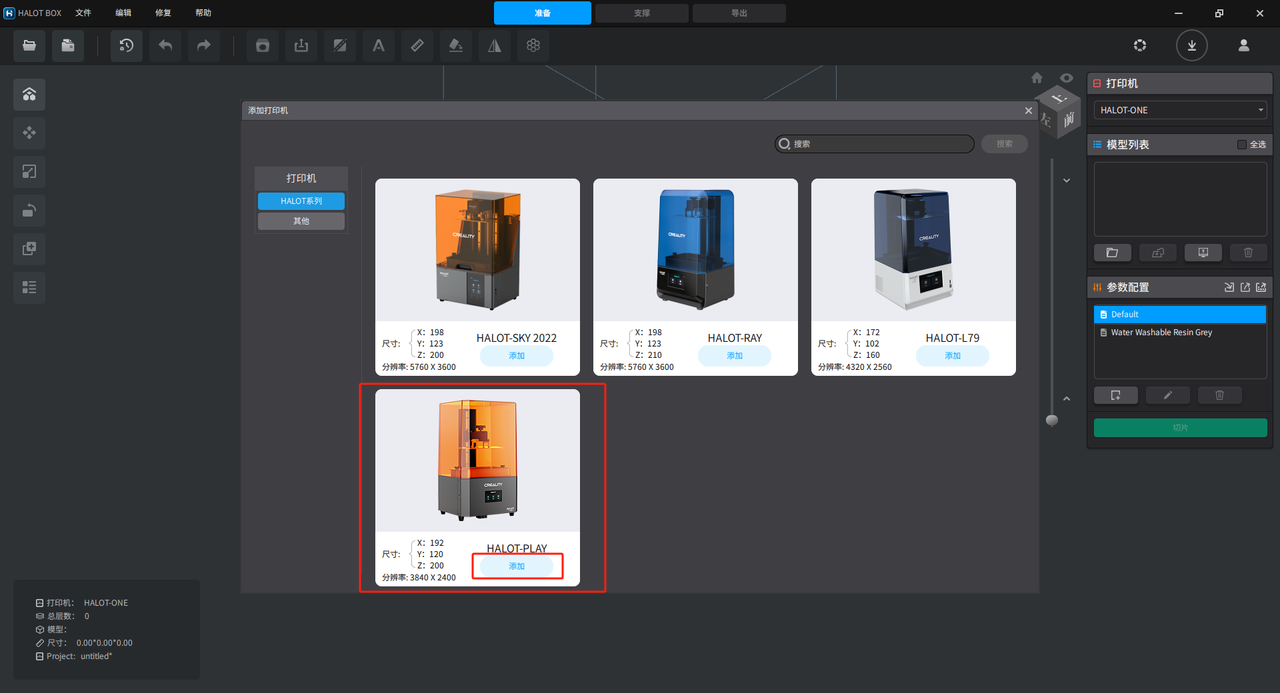Click the green 切片 slice button
This screenshot has height=693, width=1280.
point(1180,428)
